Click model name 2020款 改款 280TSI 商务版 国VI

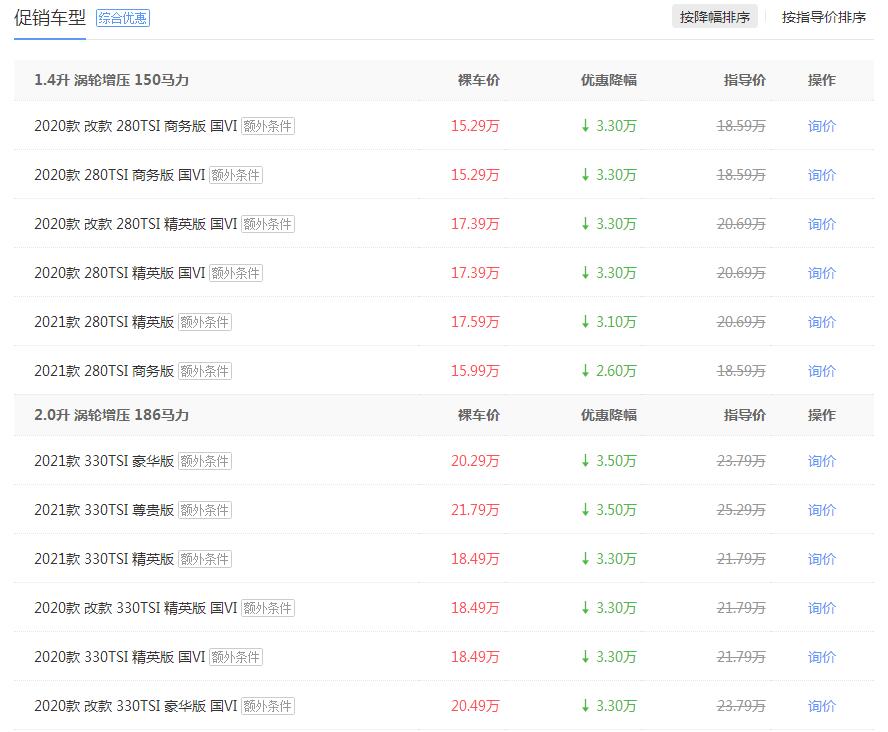click(135, 126)
